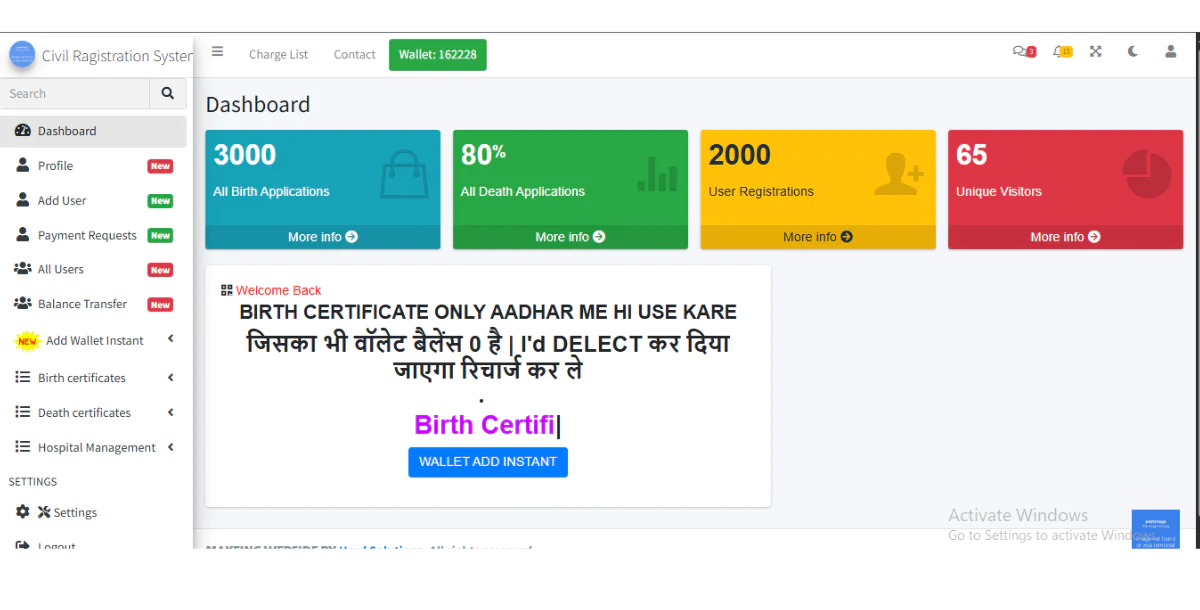Click More info on All Birth Applications card
This screenshot has height=610, width=1200.
[323, 237]
